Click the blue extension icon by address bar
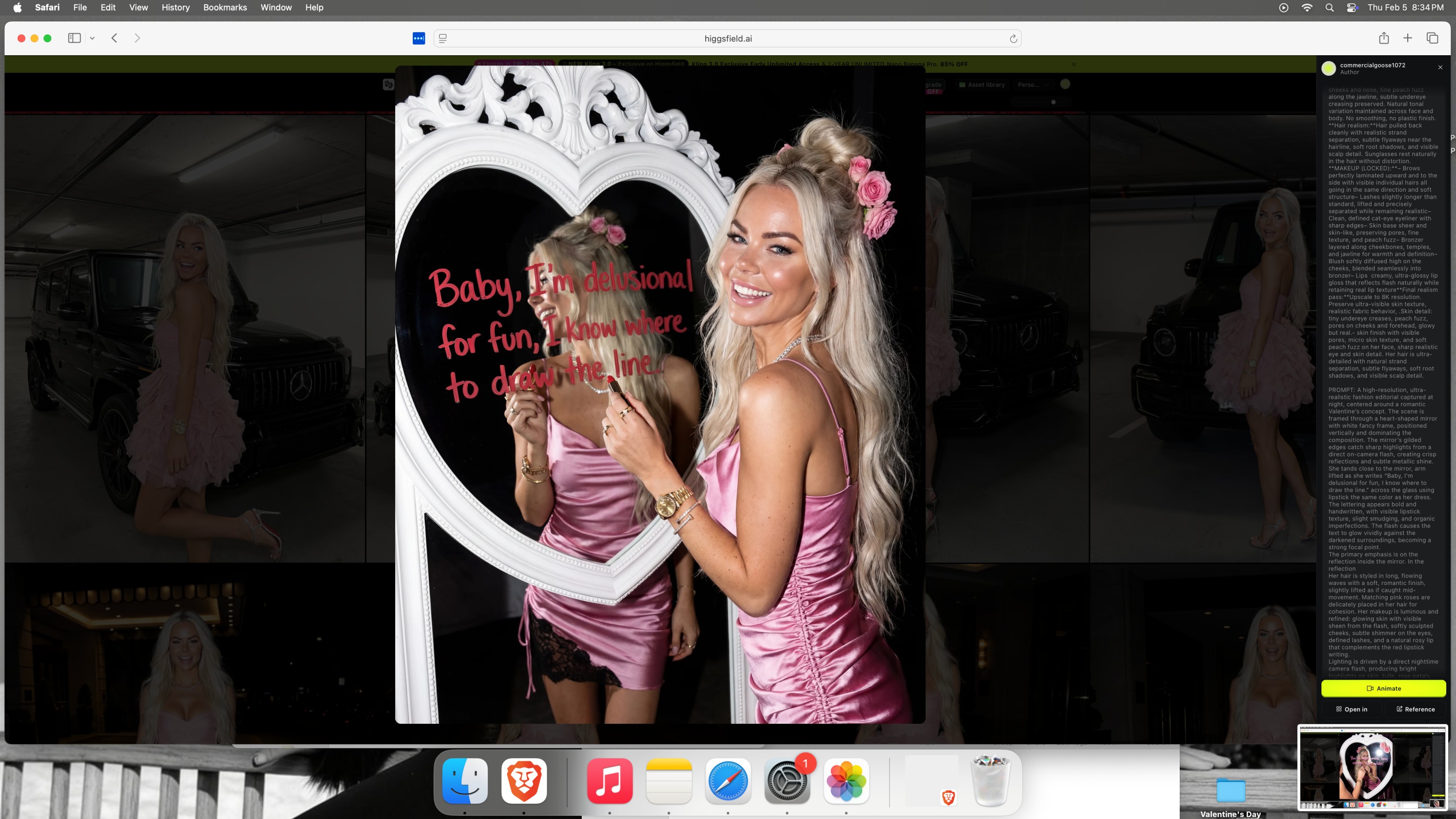This screenshot has height=819, width=1456. 418,39
